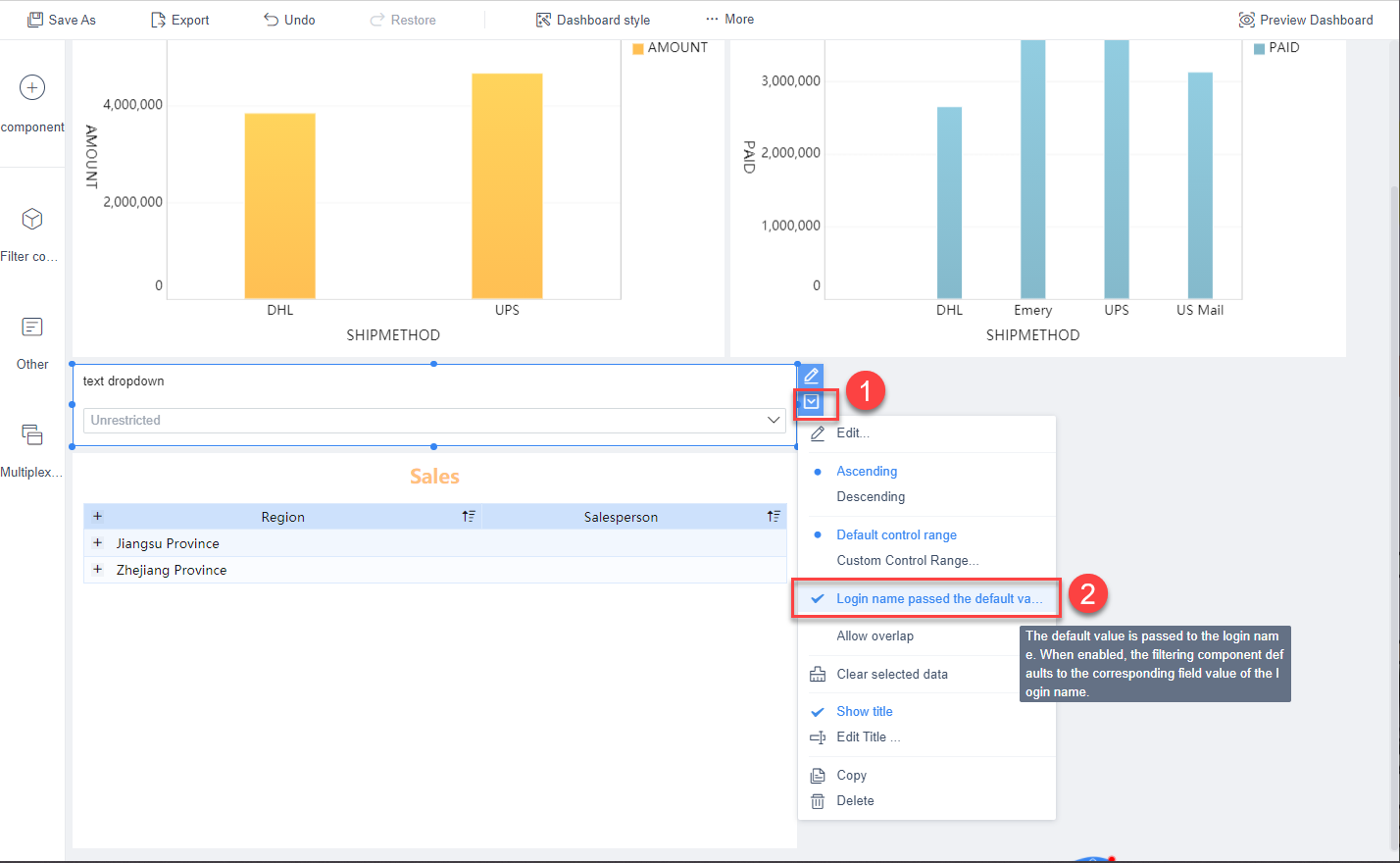Open the Dashboard style settings
Screen dimensions: 1400x863
(593, 20)
